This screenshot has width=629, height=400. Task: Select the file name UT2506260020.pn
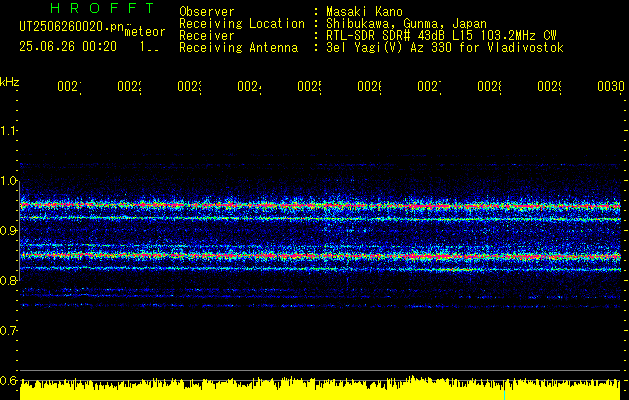coord(71,26)
